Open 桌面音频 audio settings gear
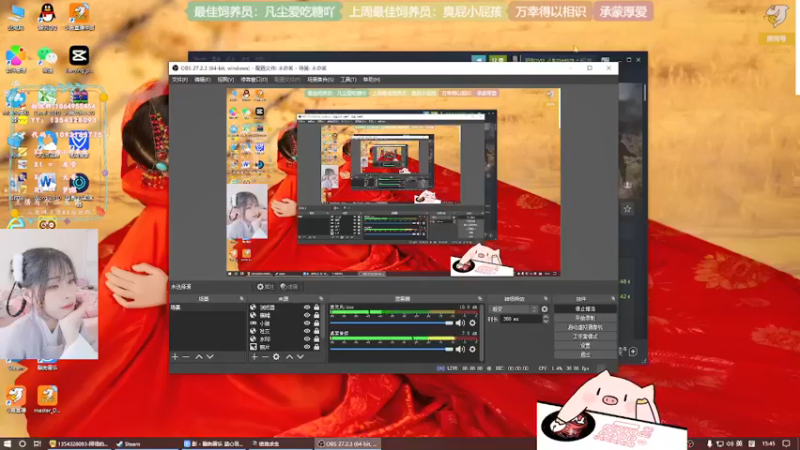The height and width of the screenshot is (450, 800). pos(472,349)
